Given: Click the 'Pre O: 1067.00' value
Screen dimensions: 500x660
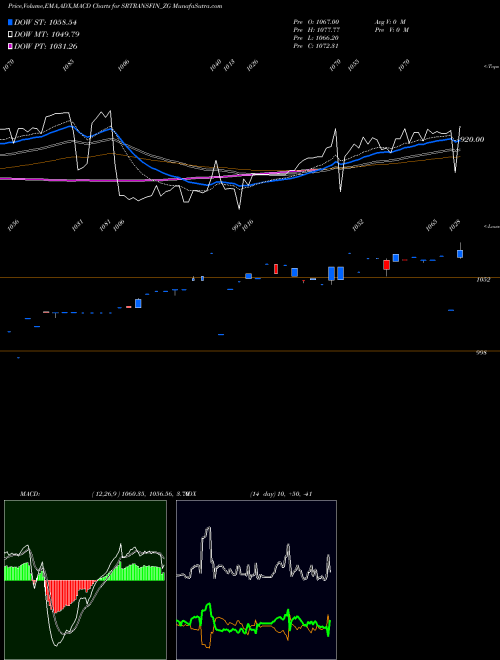Looking at the screenshot, I should 316,21.
